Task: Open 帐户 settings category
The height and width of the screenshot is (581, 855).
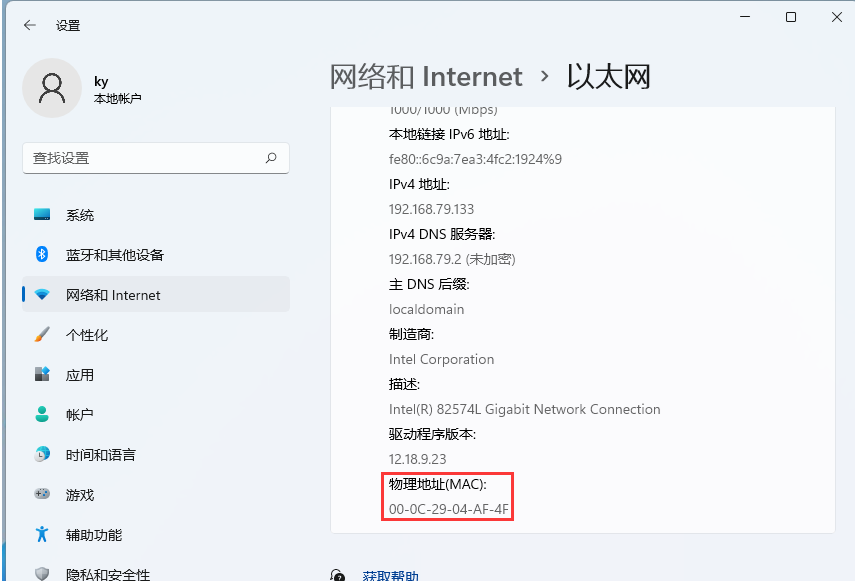Action: point(156,414)
